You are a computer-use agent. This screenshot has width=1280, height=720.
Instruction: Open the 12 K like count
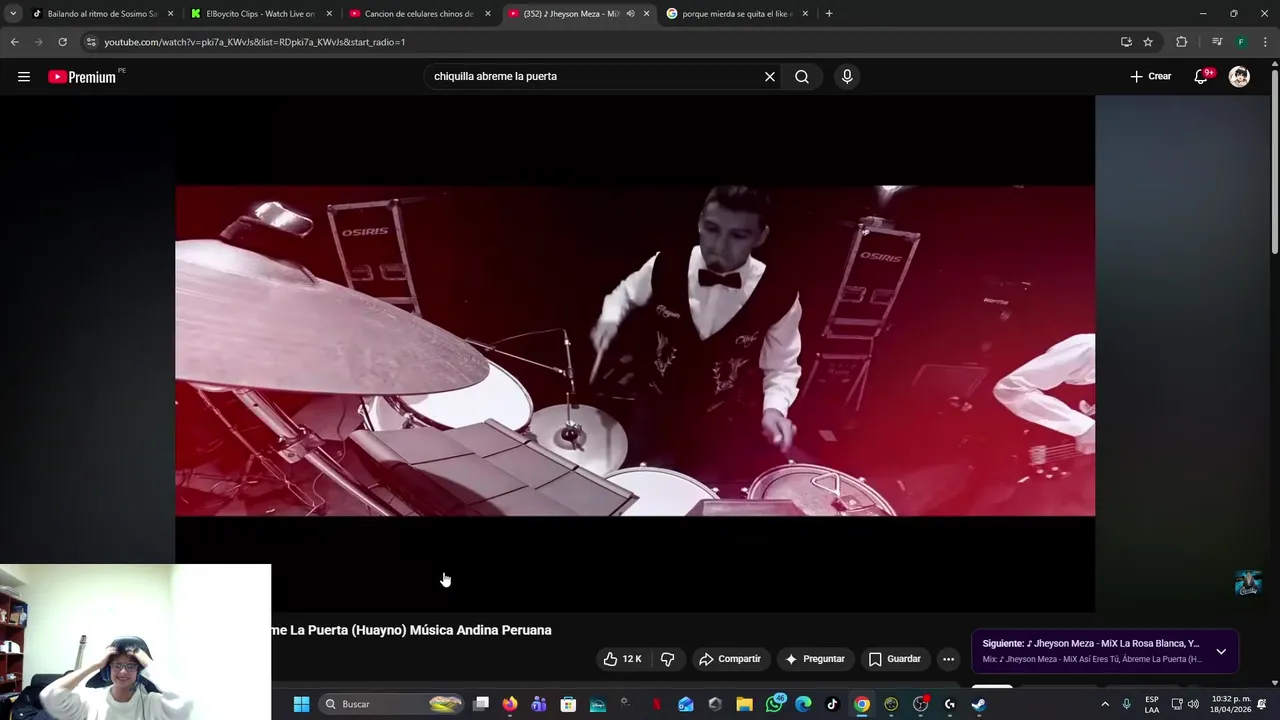[632, 659]
